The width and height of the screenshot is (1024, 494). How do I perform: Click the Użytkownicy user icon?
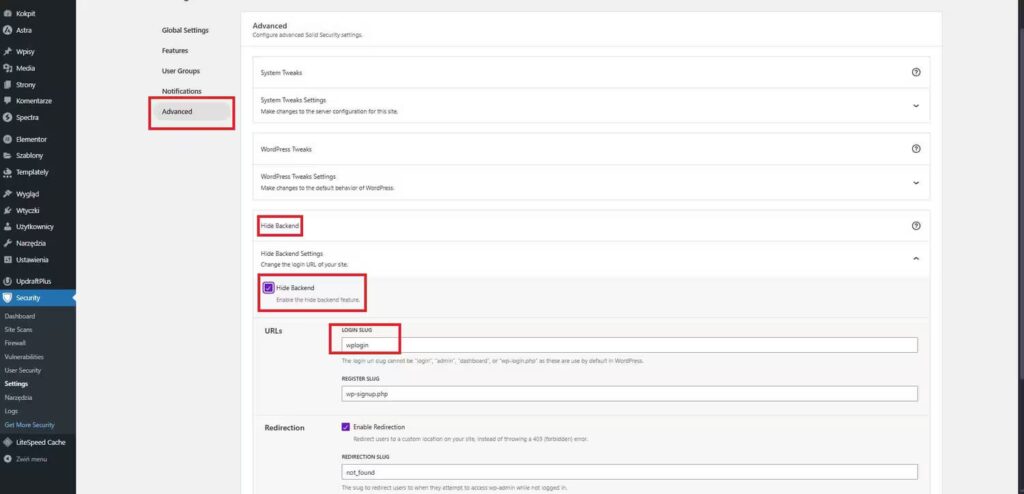pyautogui.click(x=8, y=227)
